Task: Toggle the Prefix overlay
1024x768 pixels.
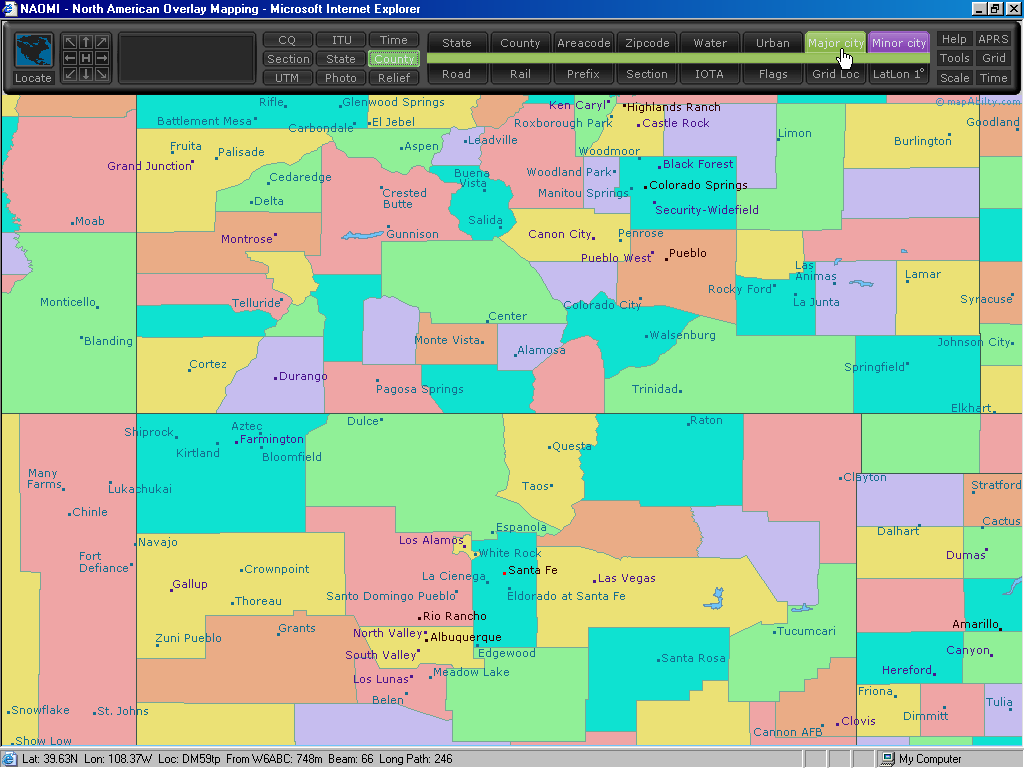Action: pyautogui.click(x=583, y=74)
